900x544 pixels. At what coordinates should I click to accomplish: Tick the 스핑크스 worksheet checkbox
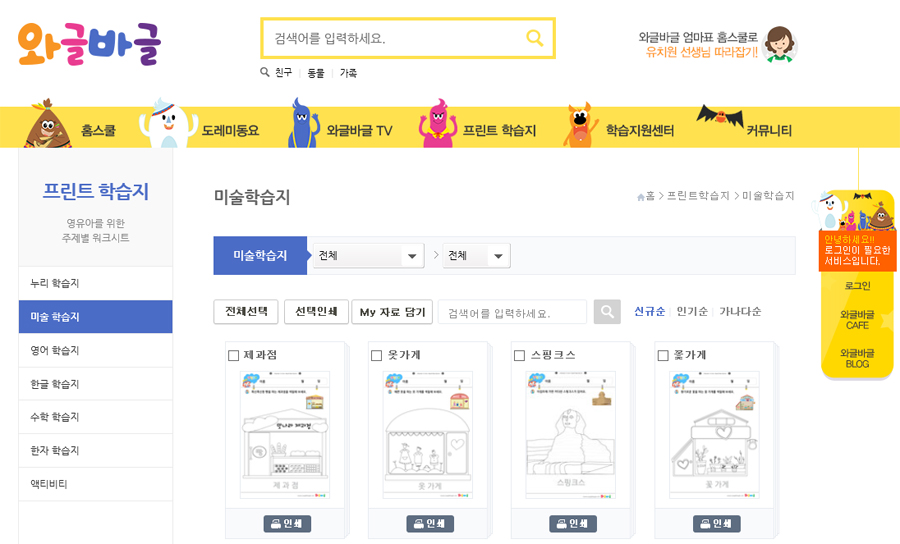click(519, 356)
